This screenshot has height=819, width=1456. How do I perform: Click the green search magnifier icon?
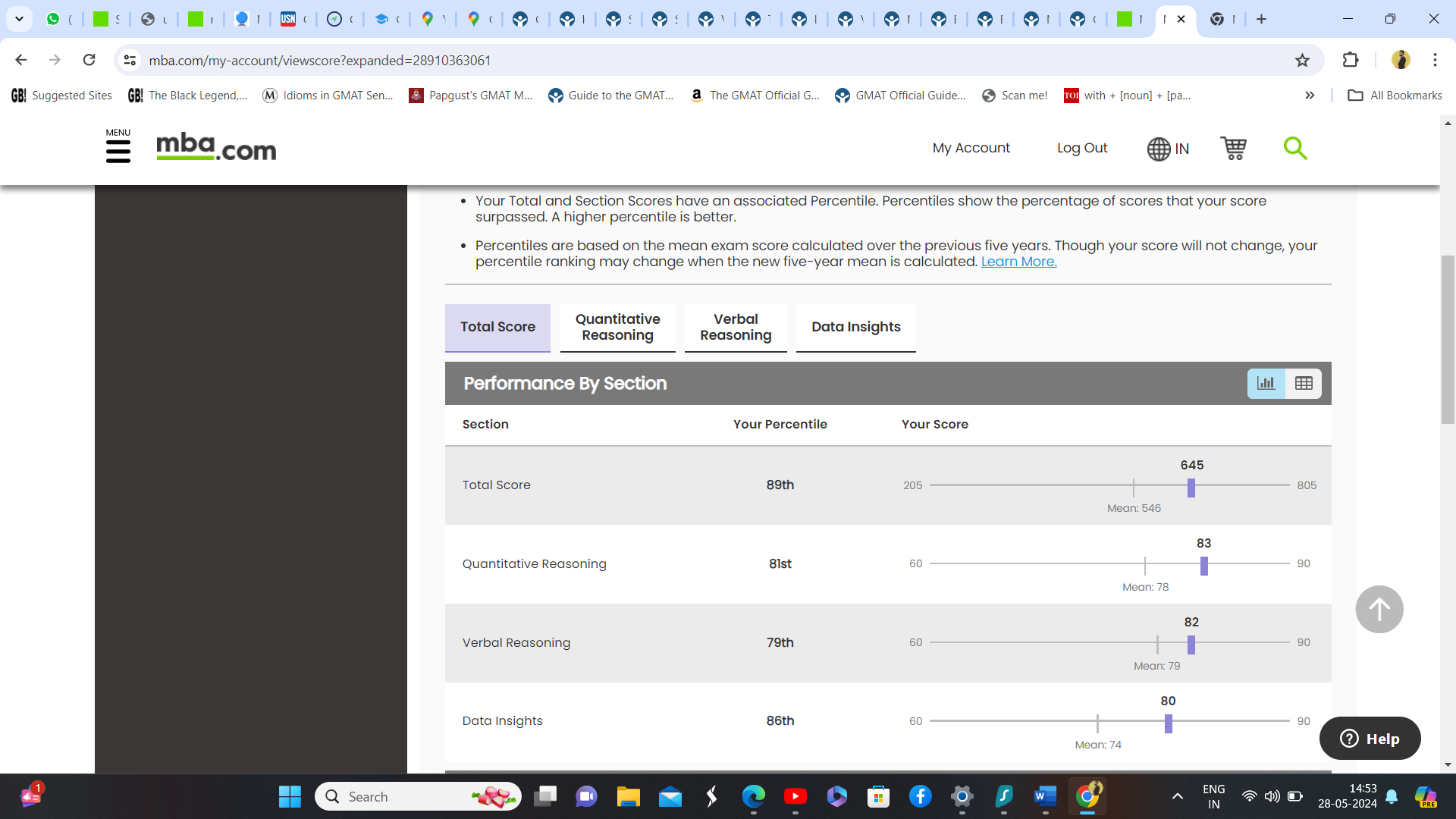coord(1294,148)
